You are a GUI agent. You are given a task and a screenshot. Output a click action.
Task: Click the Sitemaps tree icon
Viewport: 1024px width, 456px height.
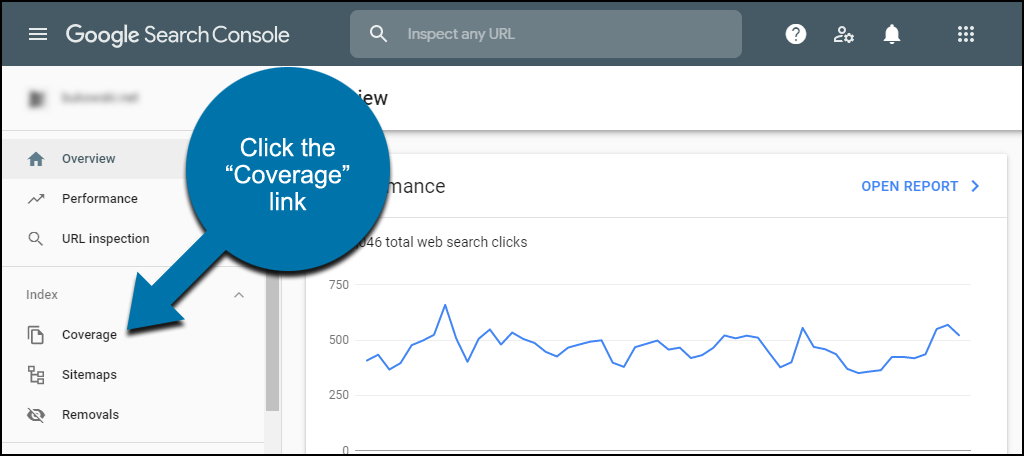pos(36,375)
